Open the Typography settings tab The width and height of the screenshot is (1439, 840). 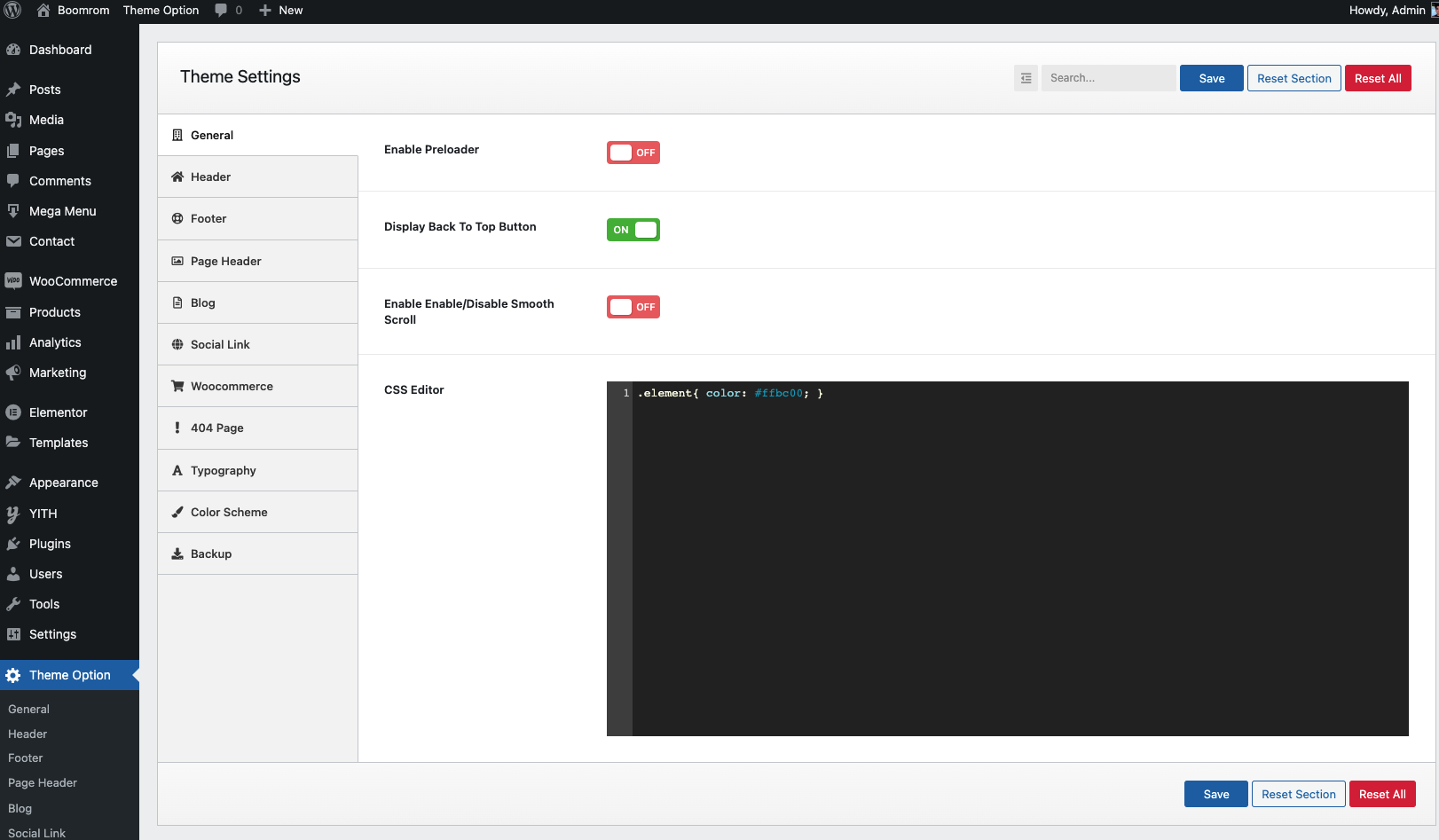click(x=258, y=470)
